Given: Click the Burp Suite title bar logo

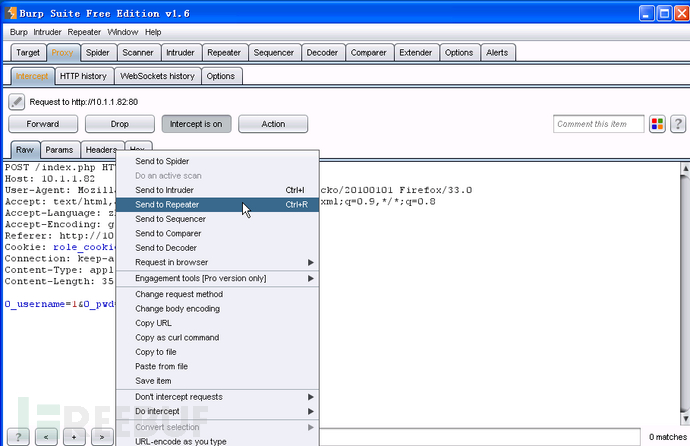Looking at the screenshot, I should 11,13.
